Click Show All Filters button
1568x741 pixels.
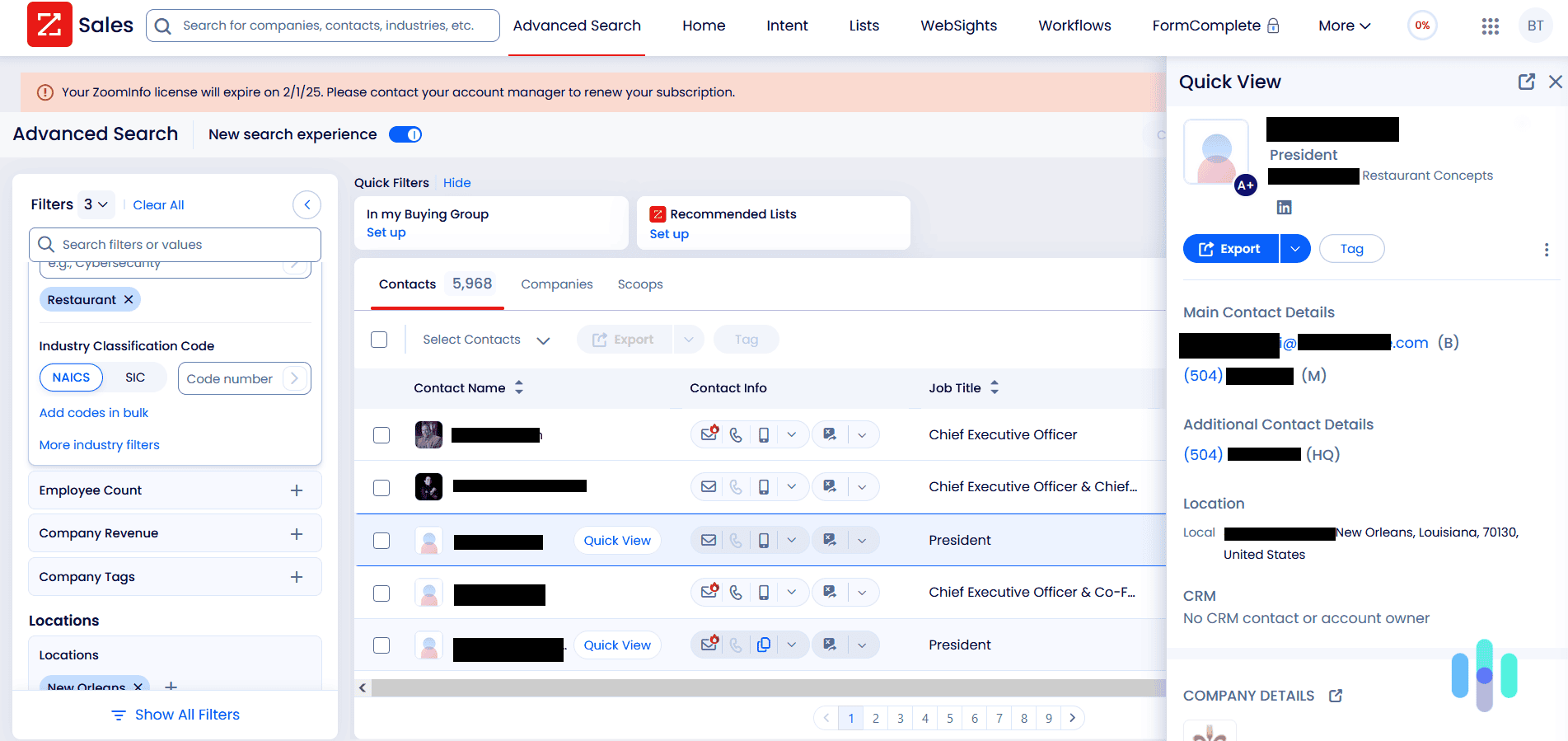tap(176, 715)
